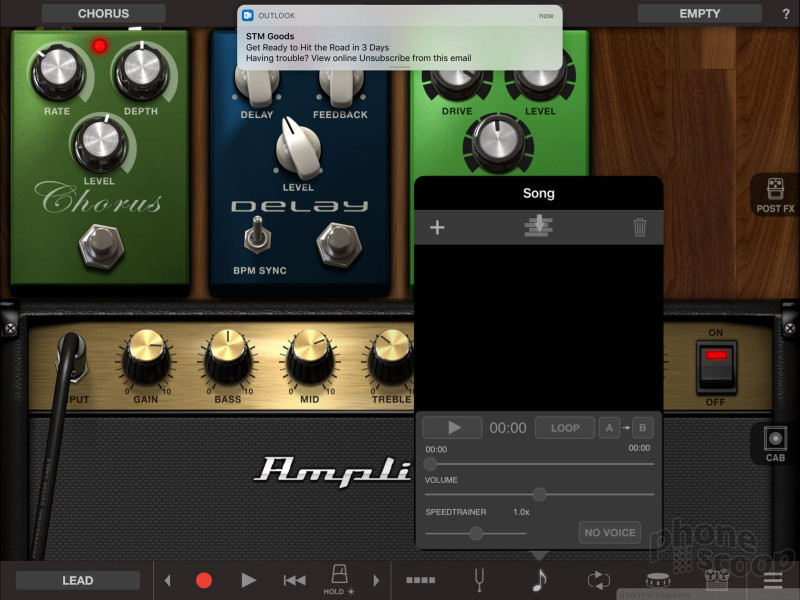Open the help question mark icon
Viewport: 800px width, 600px height.
(786, 14)
